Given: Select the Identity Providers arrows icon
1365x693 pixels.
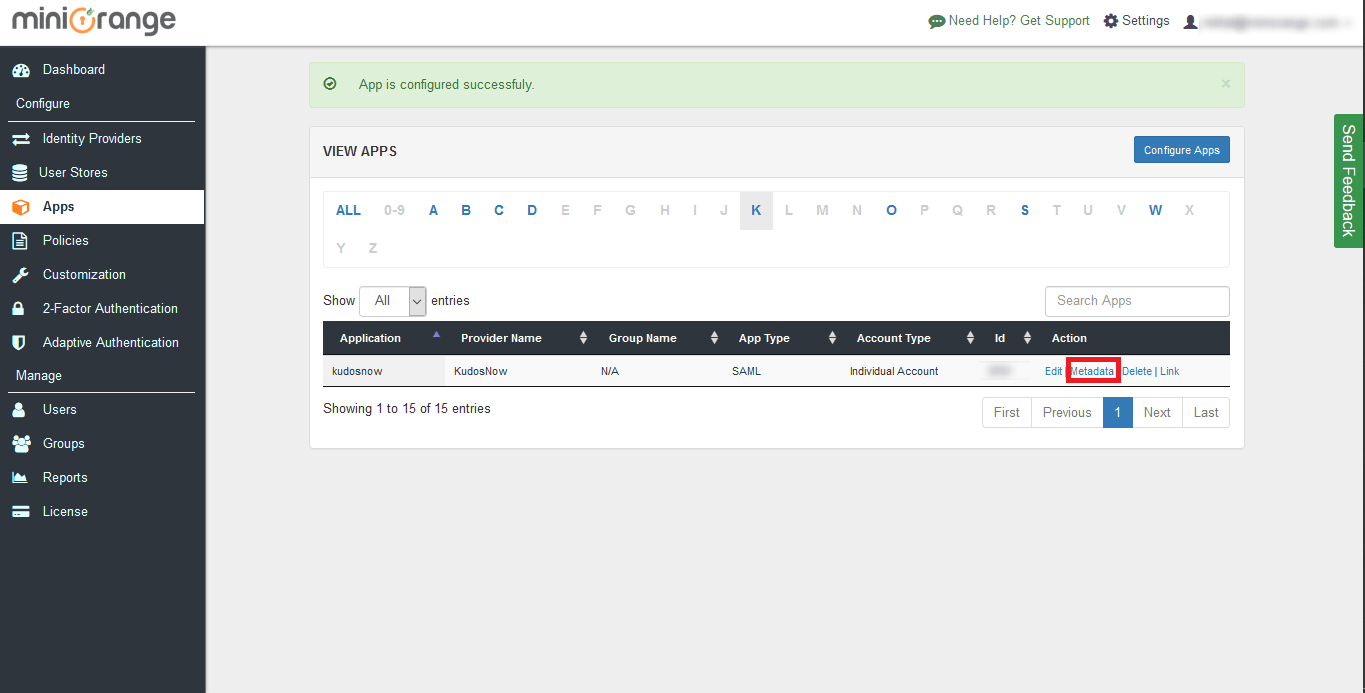Looking at the screenshot, I should [x=20, y=139].
